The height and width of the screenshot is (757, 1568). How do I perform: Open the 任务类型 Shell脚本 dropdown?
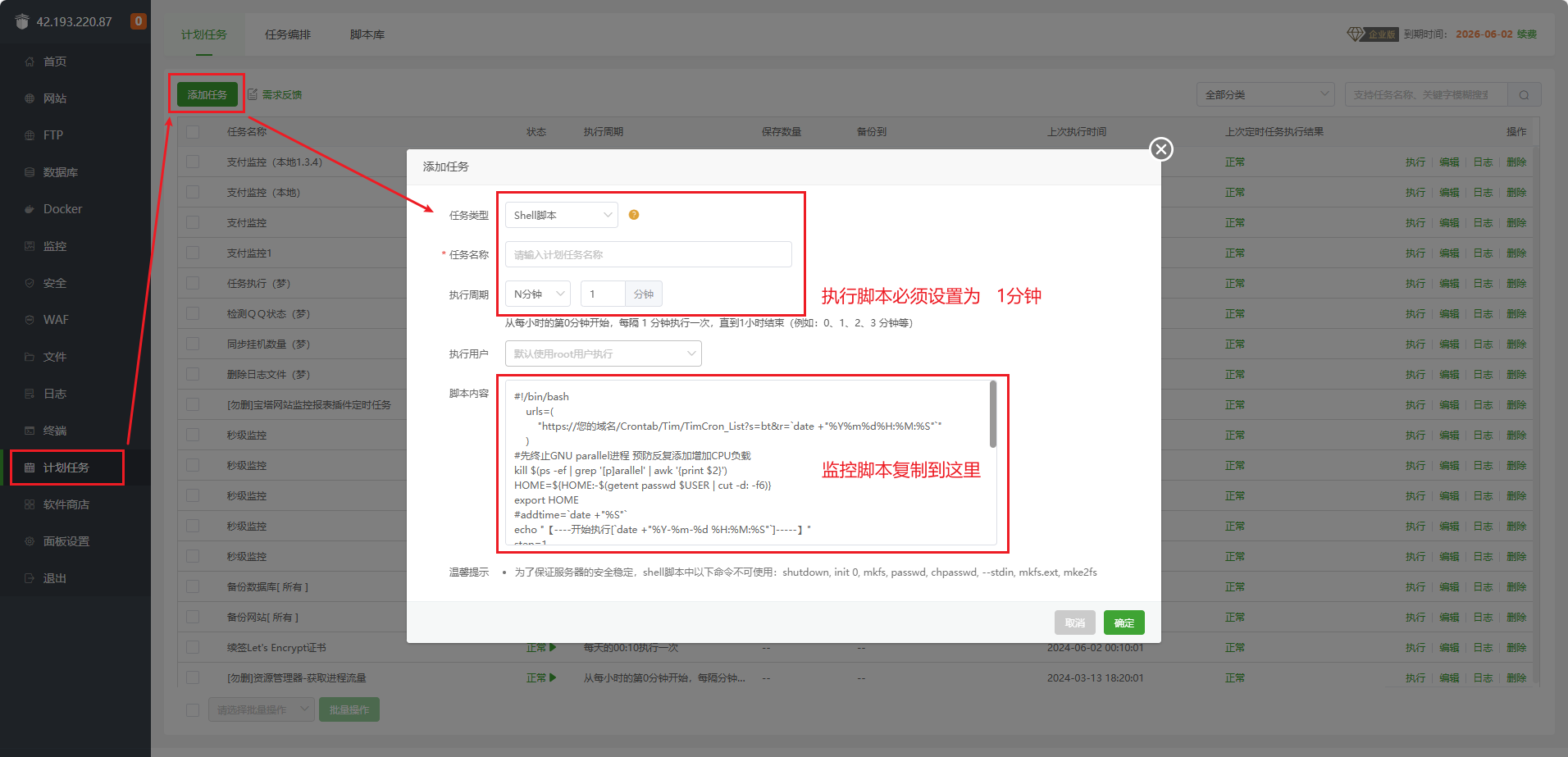(x=562, y=215)
